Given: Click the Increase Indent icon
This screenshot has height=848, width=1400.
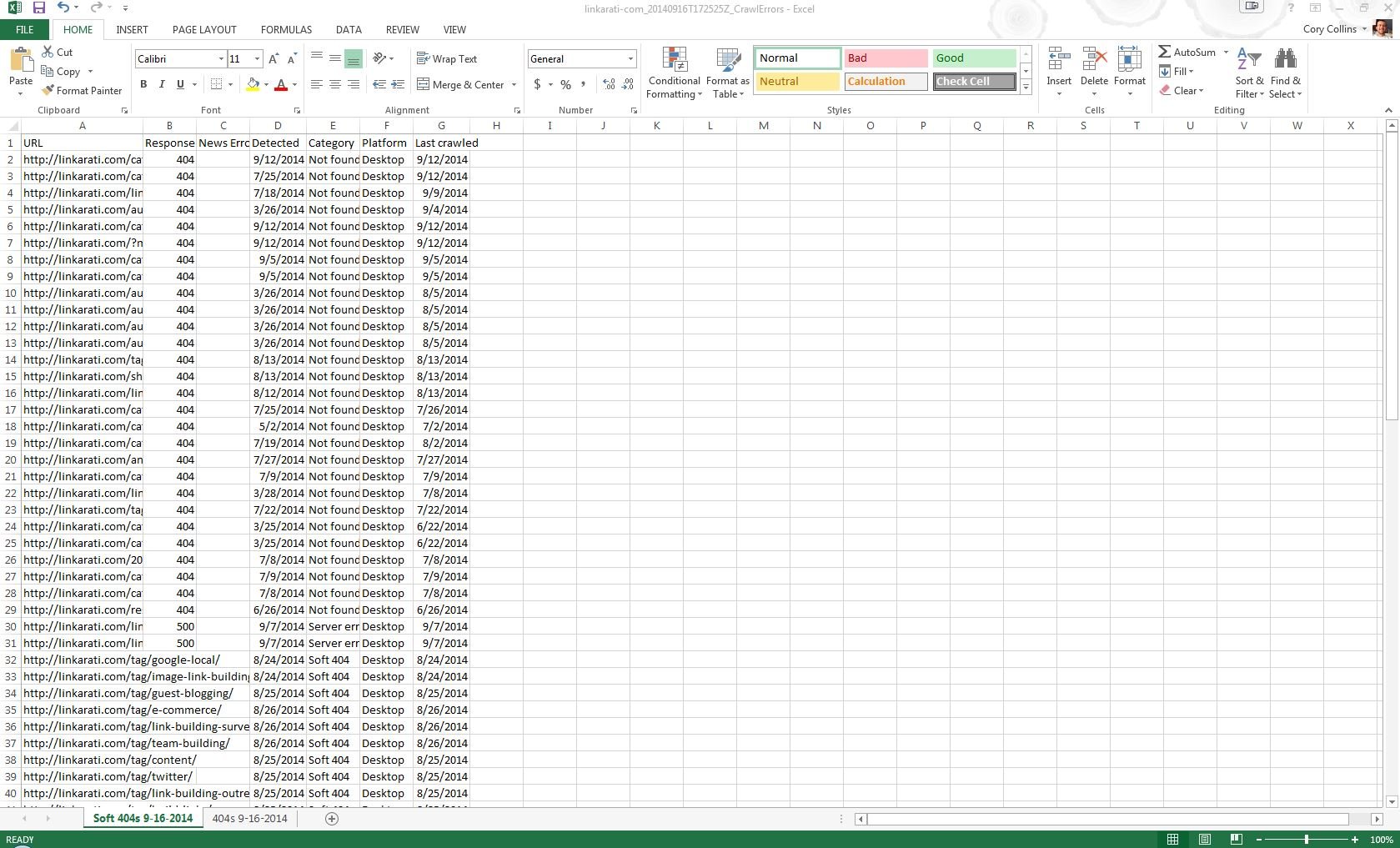Looking at the screenshot, I should (x=398, y=84).
